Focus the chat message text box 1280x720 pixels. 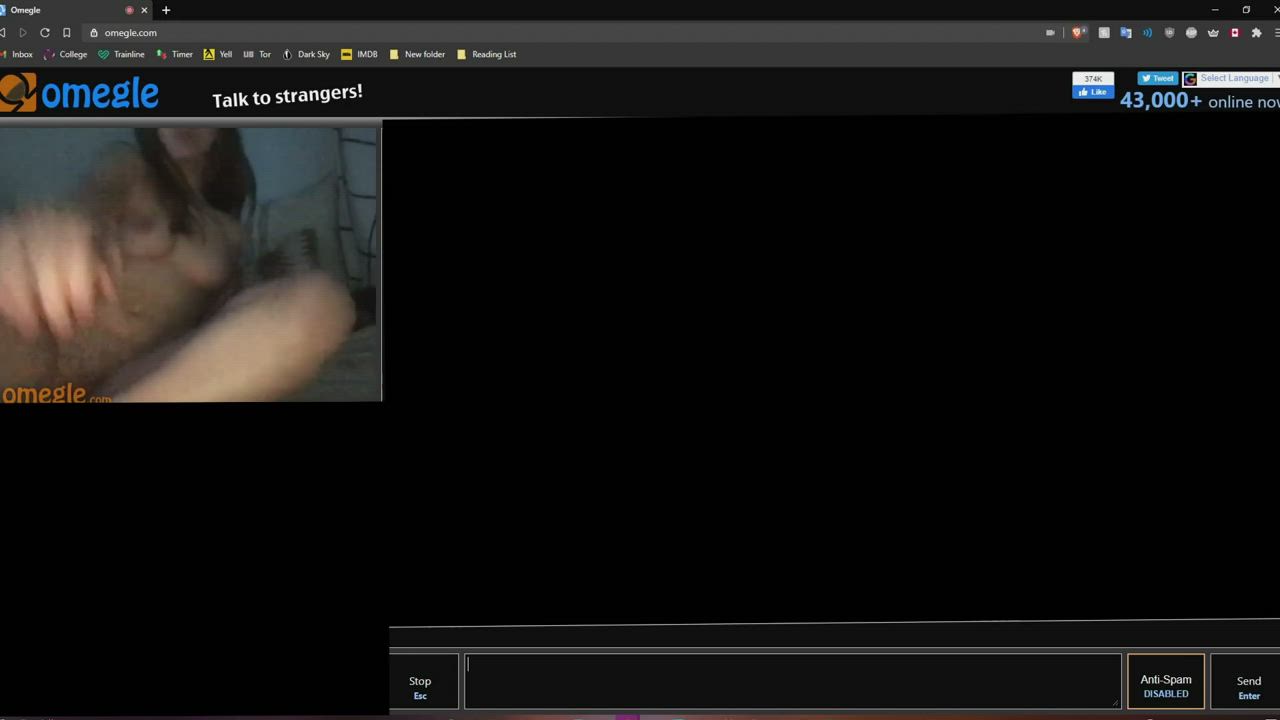click(792, 681)
